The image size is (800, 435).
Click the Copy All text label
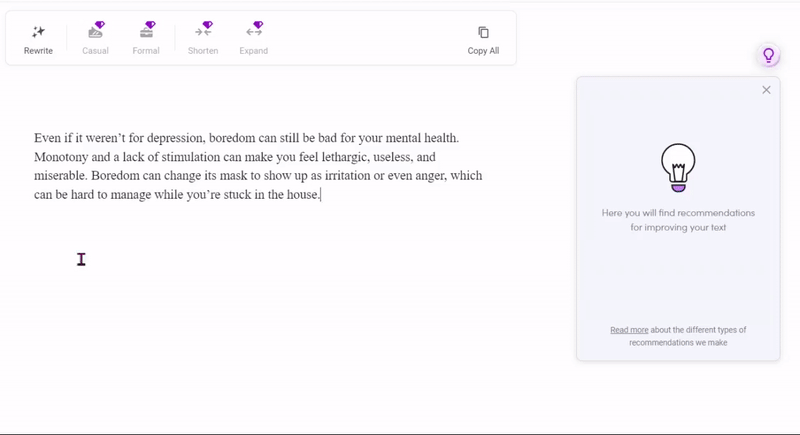coord(483,51)
